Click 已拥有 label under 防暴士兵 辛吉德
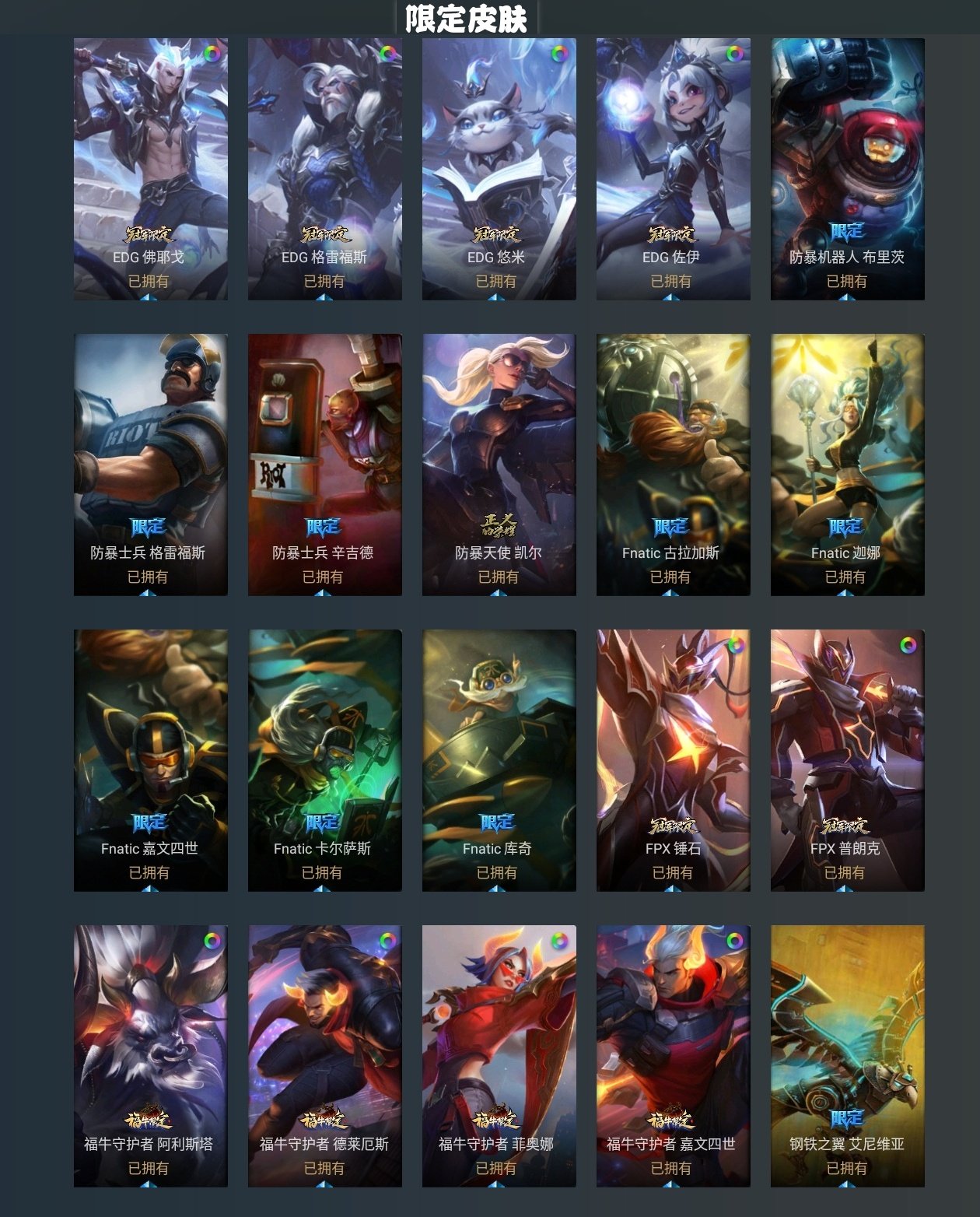The width and height of the screenshot is (980, 1217). [x=323, y=577]
